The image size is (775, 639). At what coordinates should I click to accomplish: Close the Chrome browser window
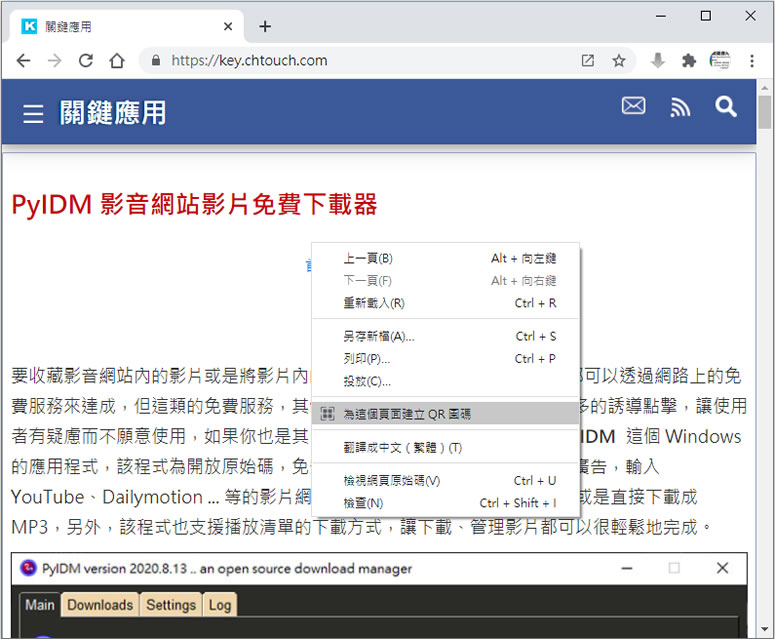(750, 16)
